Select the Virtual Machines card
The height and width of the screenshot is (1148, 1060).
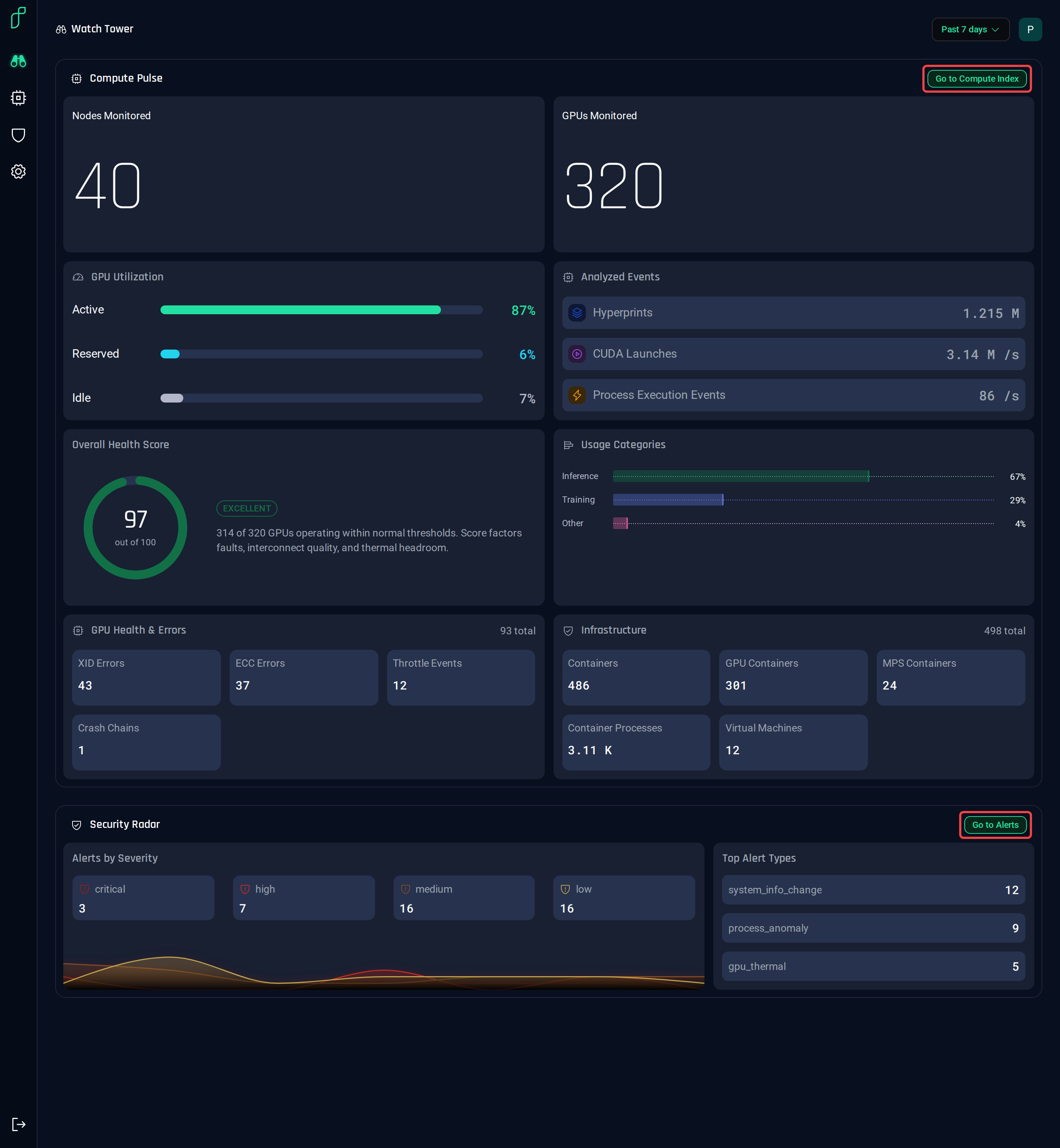(793, 743)
